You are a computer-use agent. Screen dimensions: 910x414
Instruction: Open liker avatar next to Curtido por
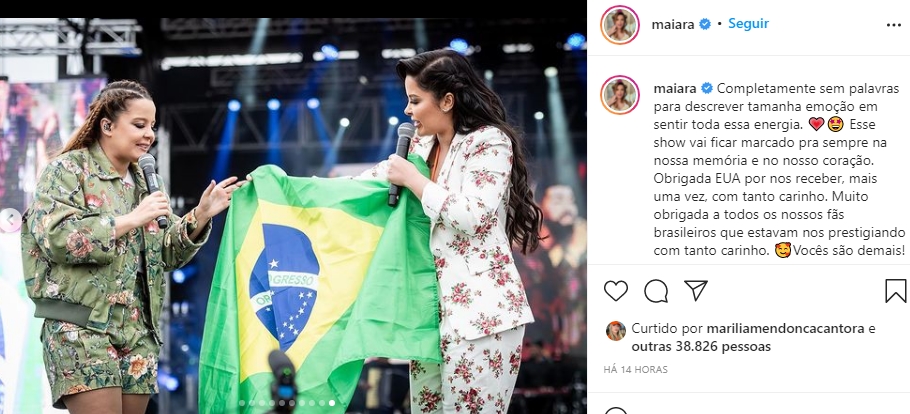coord(616,331)
